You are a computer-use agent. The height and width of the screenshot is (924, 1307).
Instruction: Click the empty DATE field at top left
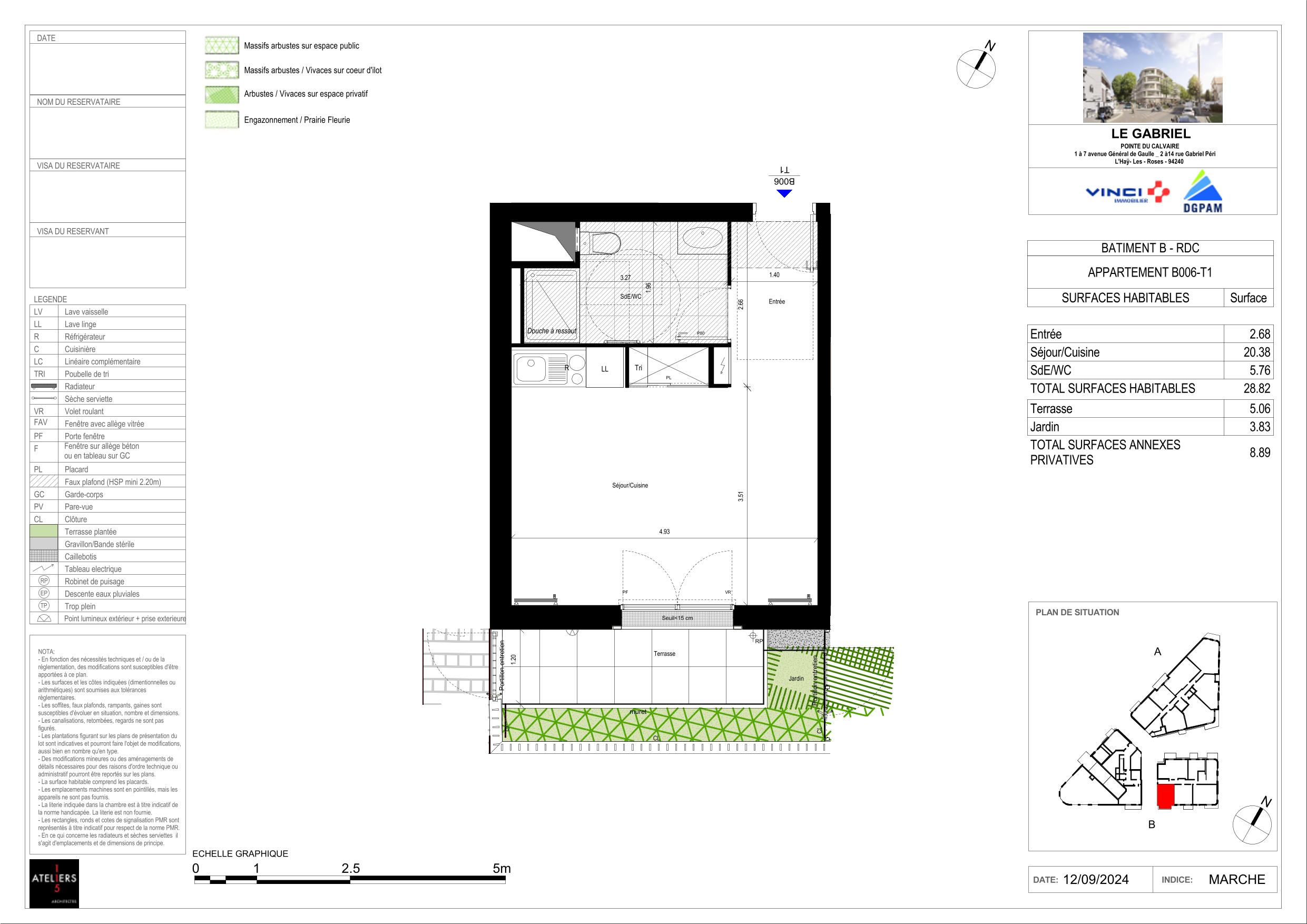pos(107,69)
